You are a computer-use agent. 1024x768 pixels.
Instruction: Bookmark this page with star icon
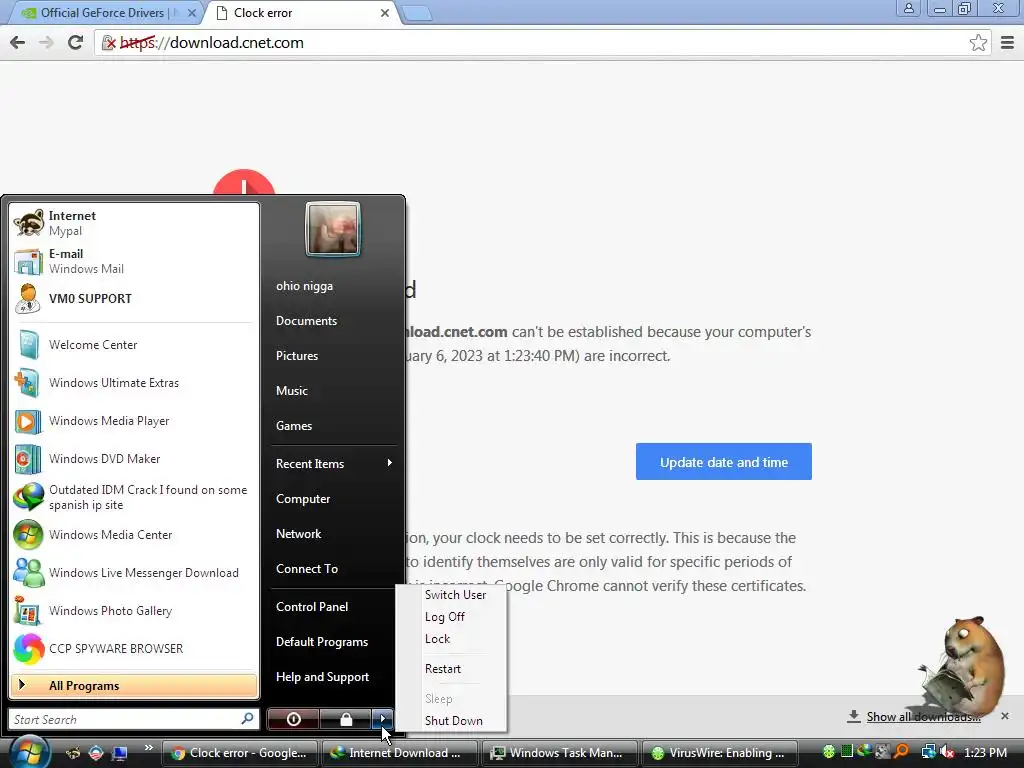[x=978, y=42]
